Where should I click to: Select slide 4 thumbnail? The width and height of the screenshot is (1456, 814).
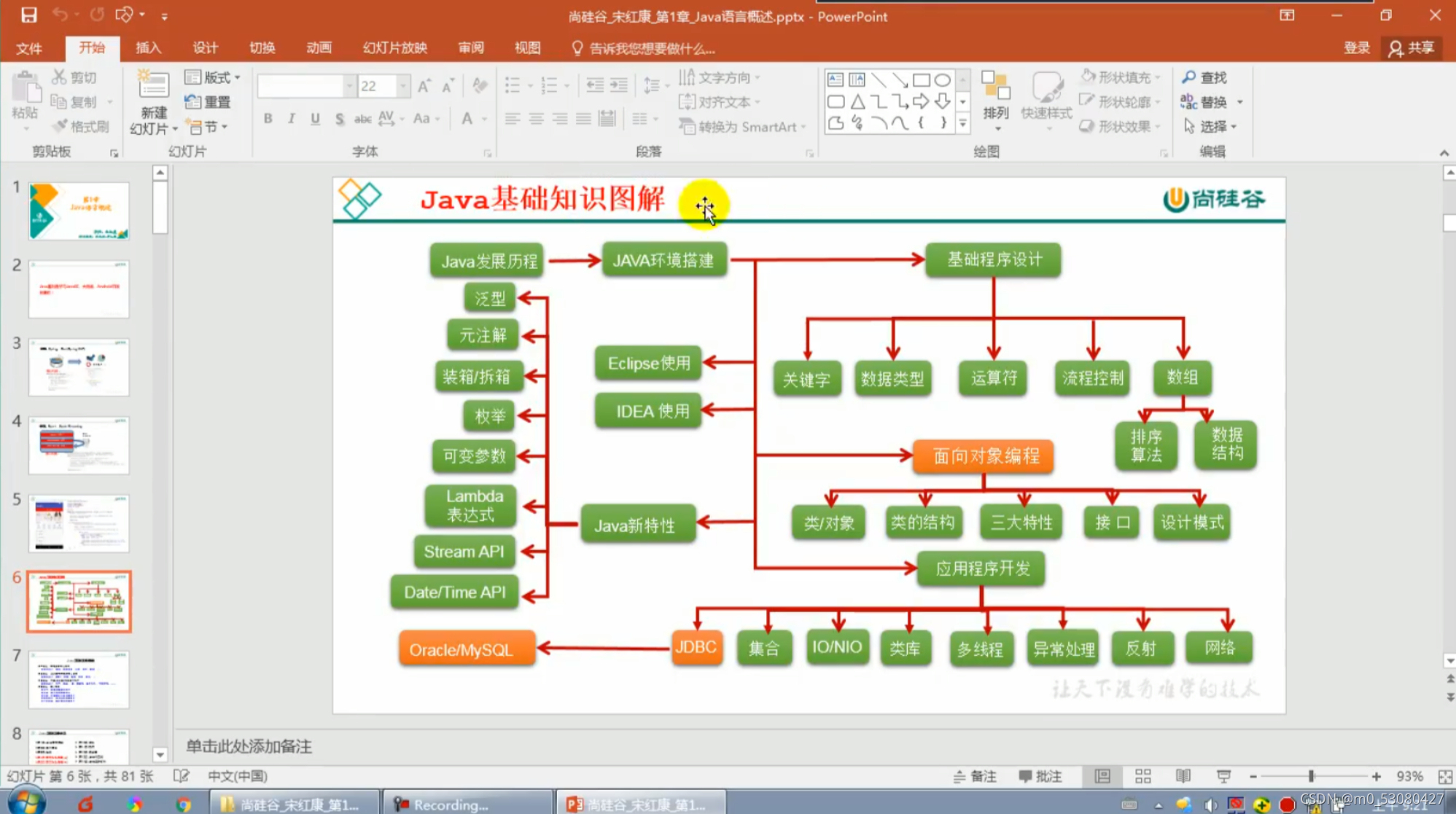point(79,445)
